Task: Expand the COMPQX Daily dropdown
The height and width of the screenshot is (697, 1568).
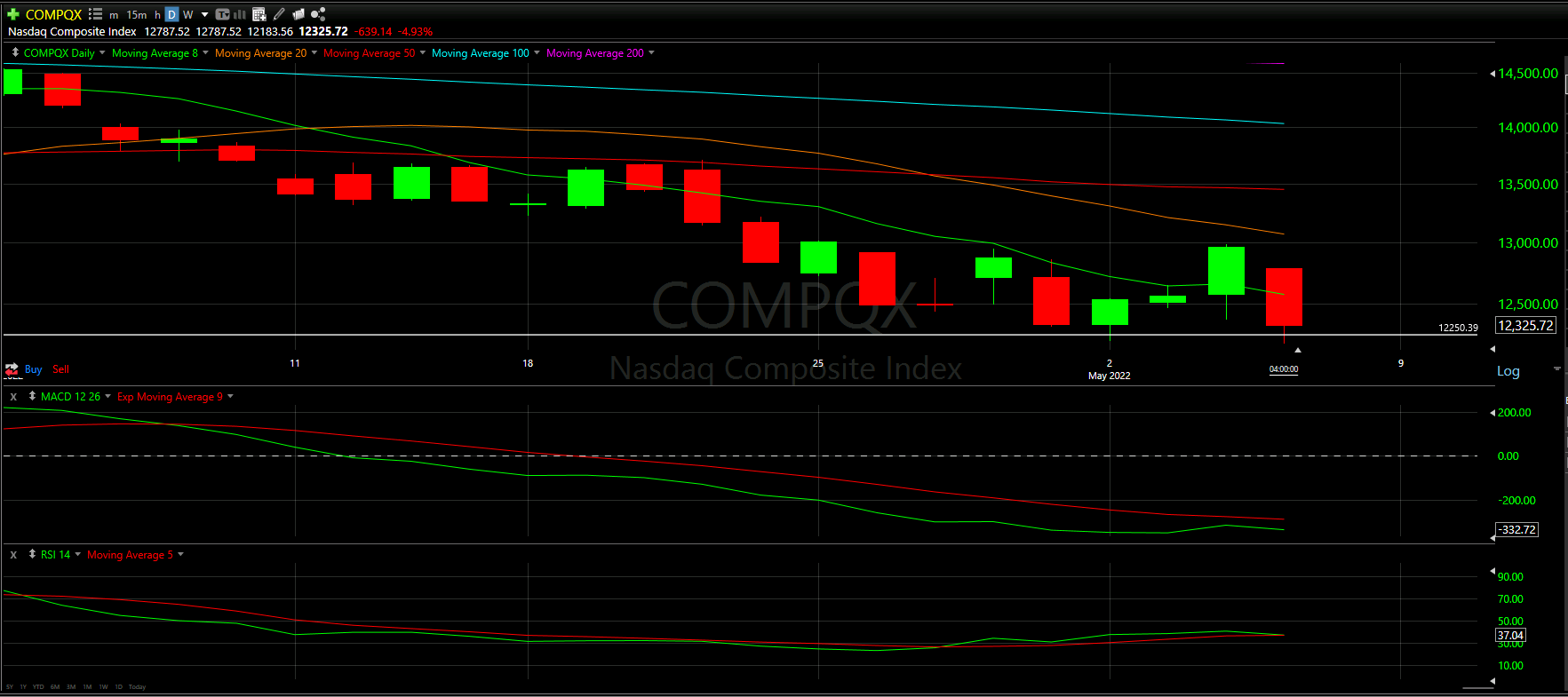Action: click(x=102, y=52)
